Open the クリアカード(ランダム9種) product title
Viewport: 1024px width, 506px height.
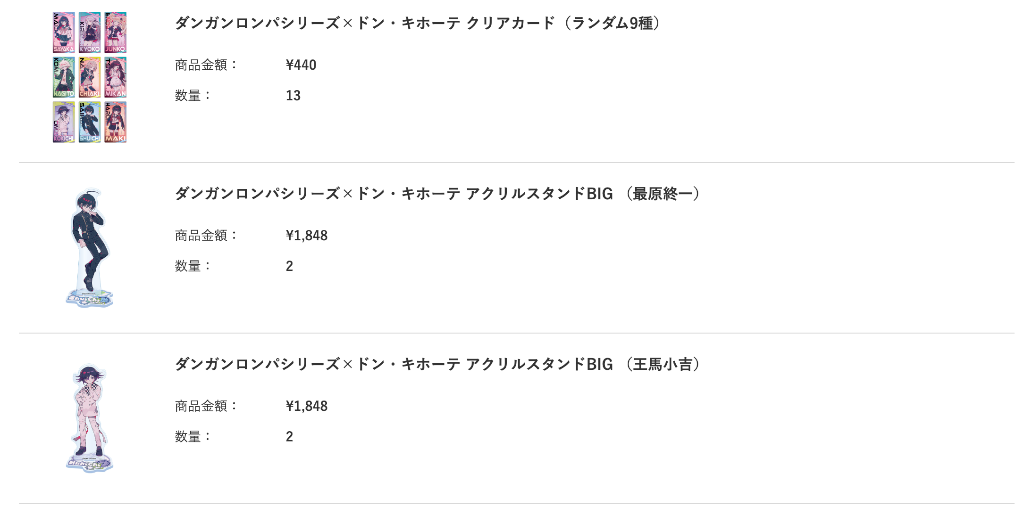(x=419, y=24)
